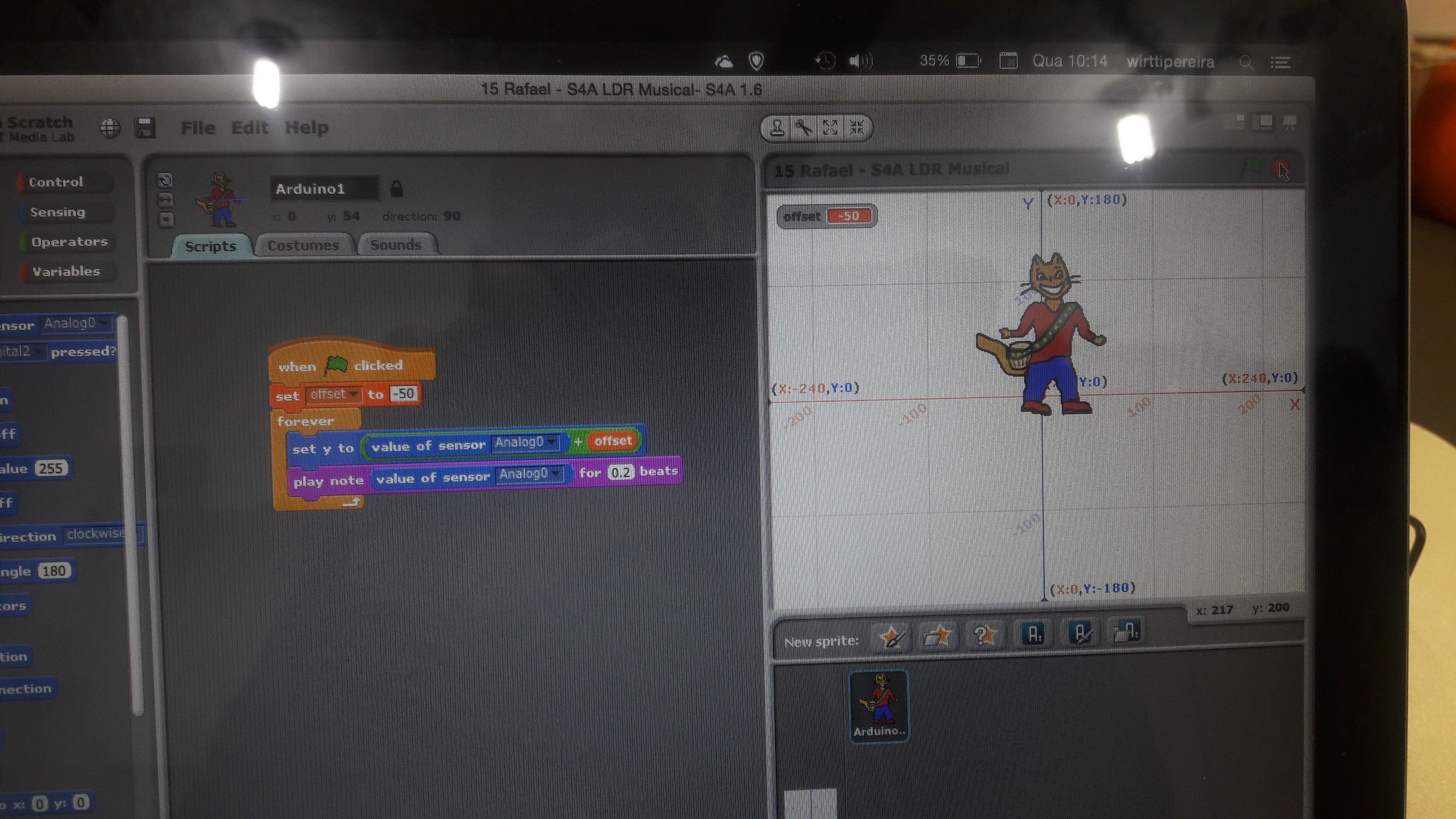Choose new sprite from file

pos(937,636)
